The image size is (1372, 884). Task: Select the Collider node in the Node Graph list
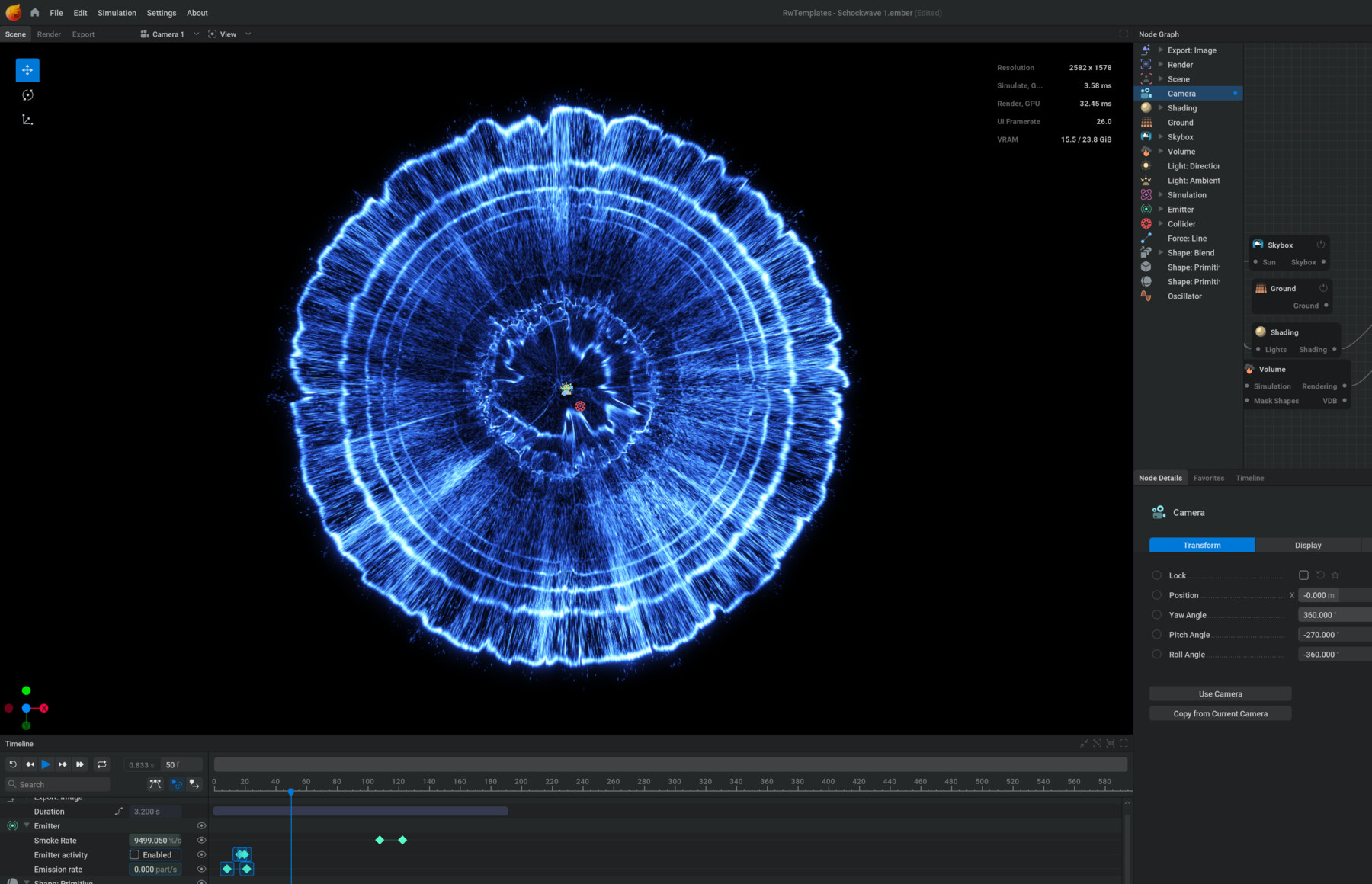(x=1181, y=223)
